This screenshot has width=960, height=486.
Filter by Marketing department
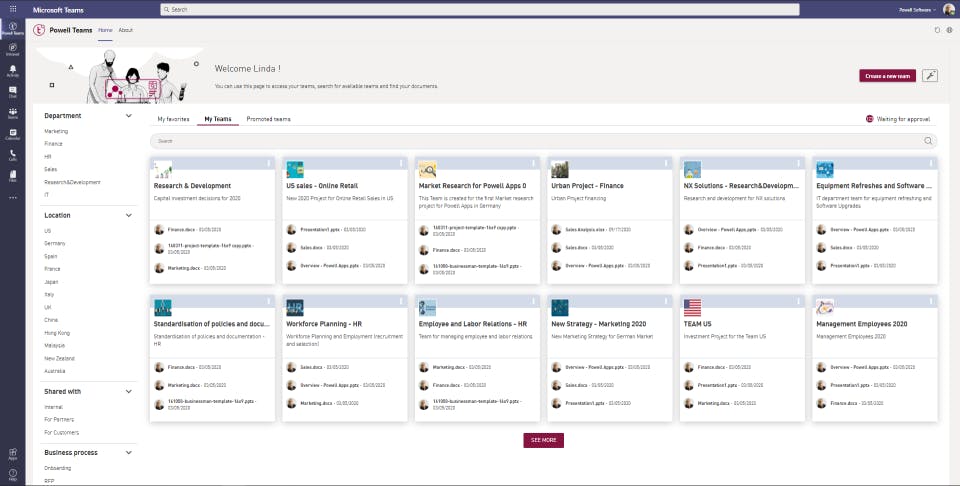[56, 131]
